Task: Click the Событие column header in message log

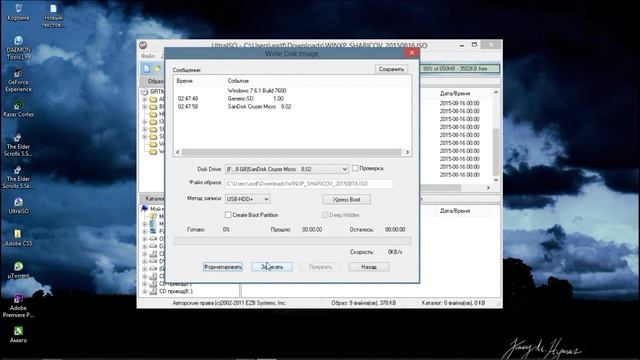Action: tap(238, 81)
